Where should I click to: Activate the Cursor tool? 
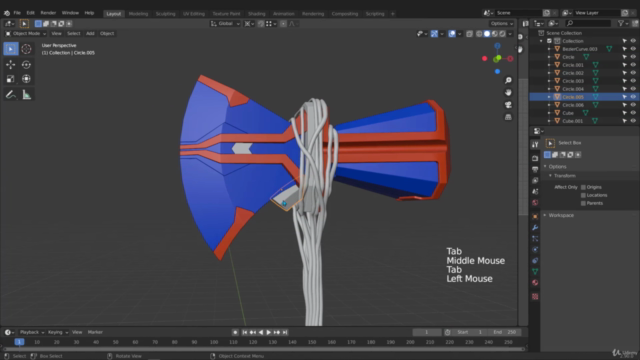[x=26, y=49]
